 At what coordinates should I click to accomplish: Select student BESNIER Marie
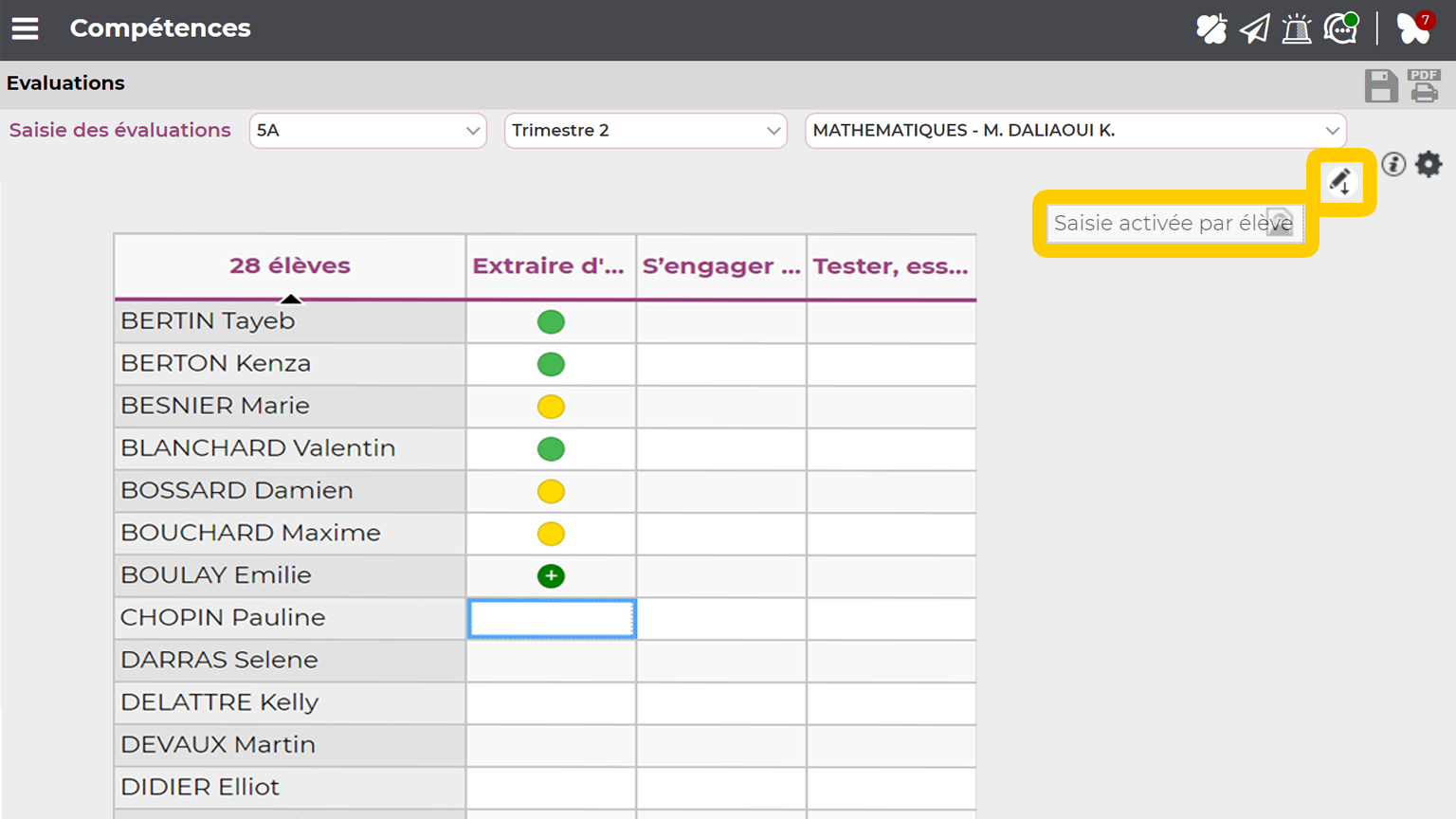click(x=290, y=406)
